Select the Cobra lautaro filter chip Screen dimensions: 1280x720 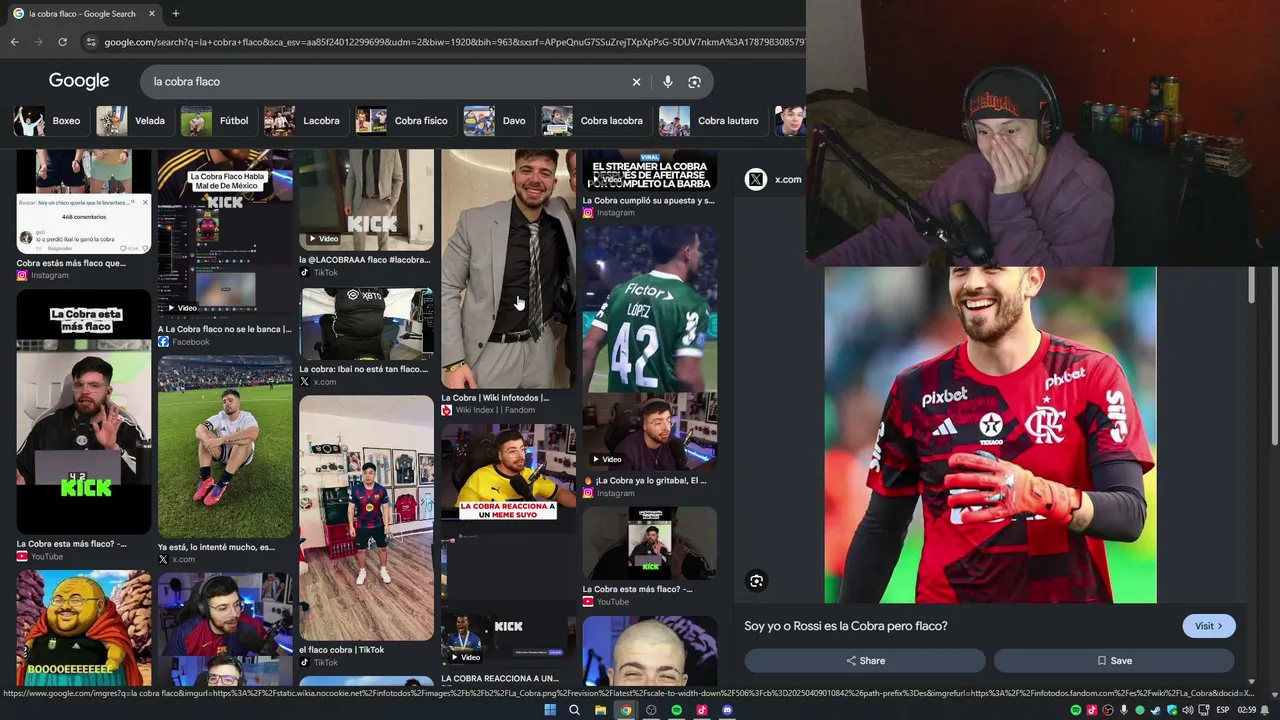click(x=711, y=121)
